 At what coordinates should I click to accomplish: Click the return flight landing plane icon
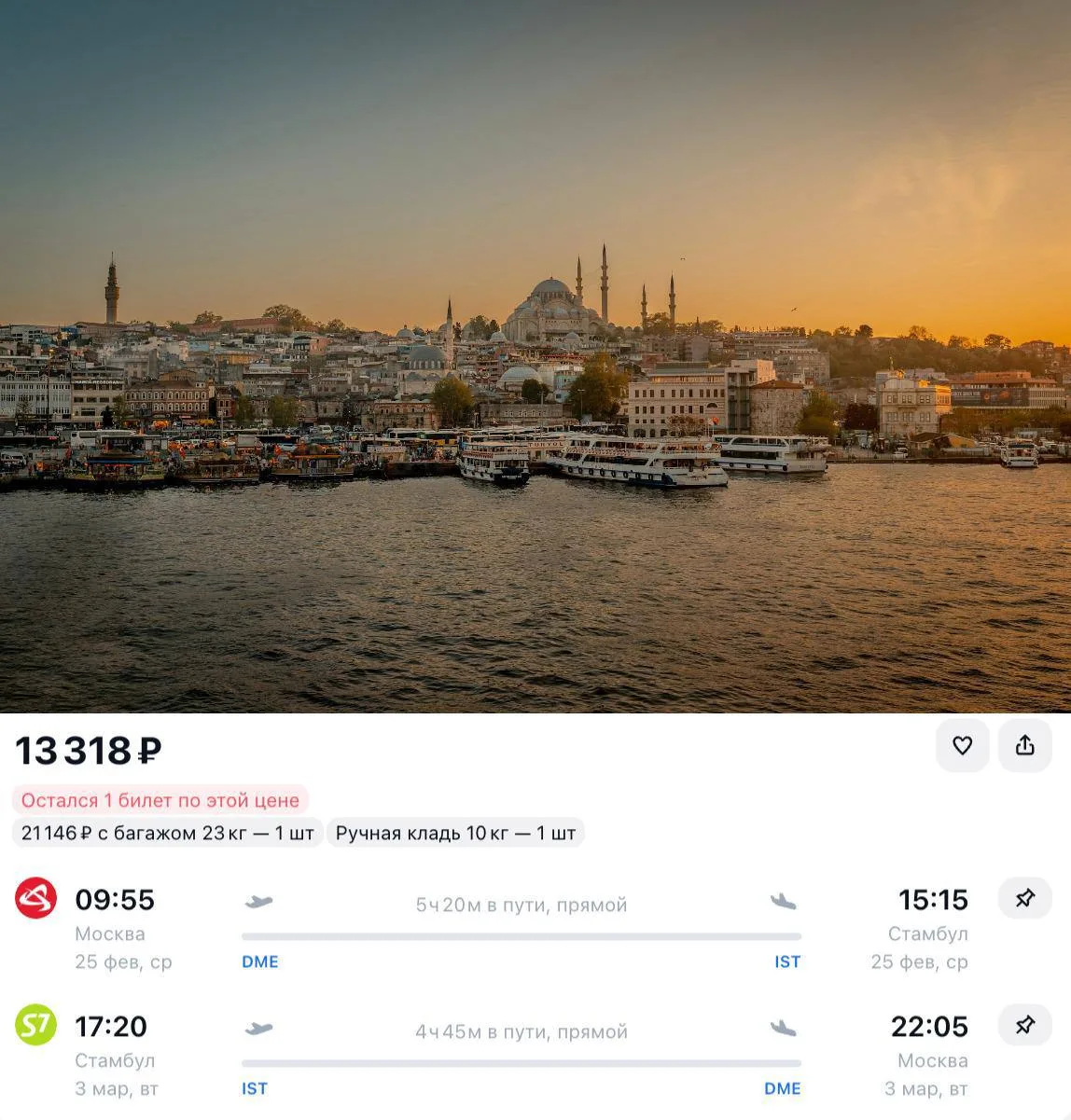coord(784,1029)
